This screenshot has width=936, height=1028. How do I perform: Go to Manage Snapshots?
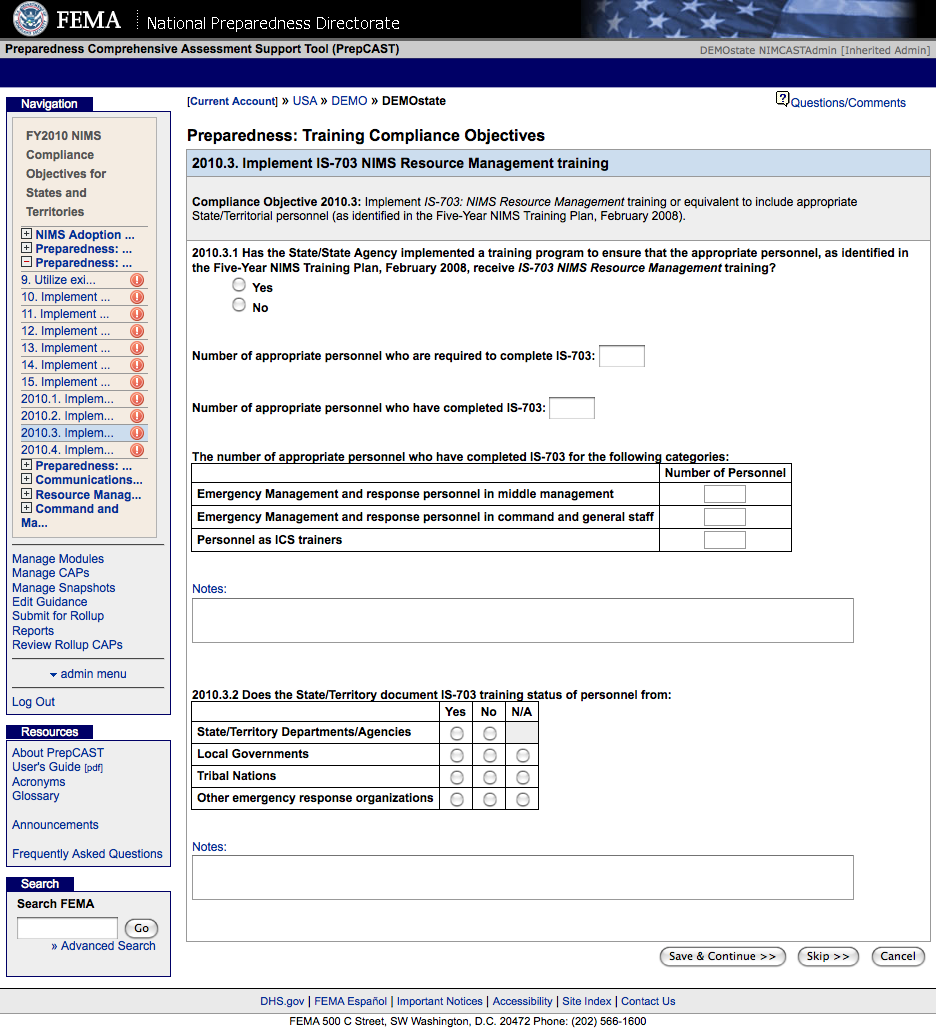(63, 588)
